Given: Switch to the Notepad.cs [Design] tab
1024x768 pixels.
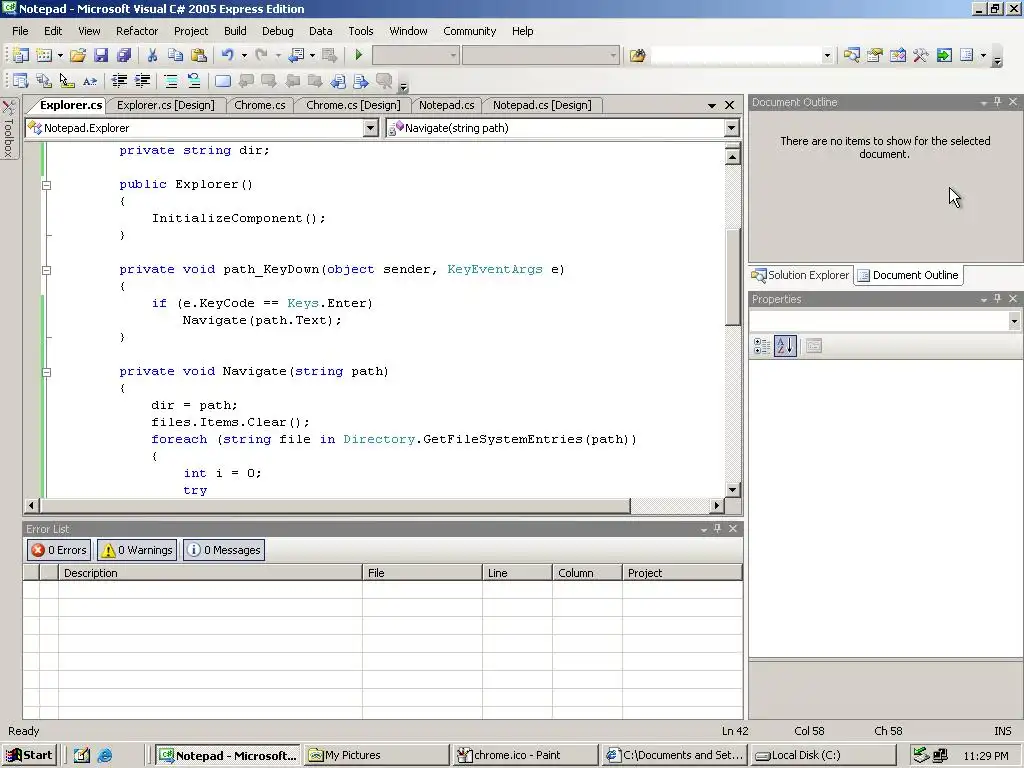Looking at the screenshot, I should click(542, 105).
